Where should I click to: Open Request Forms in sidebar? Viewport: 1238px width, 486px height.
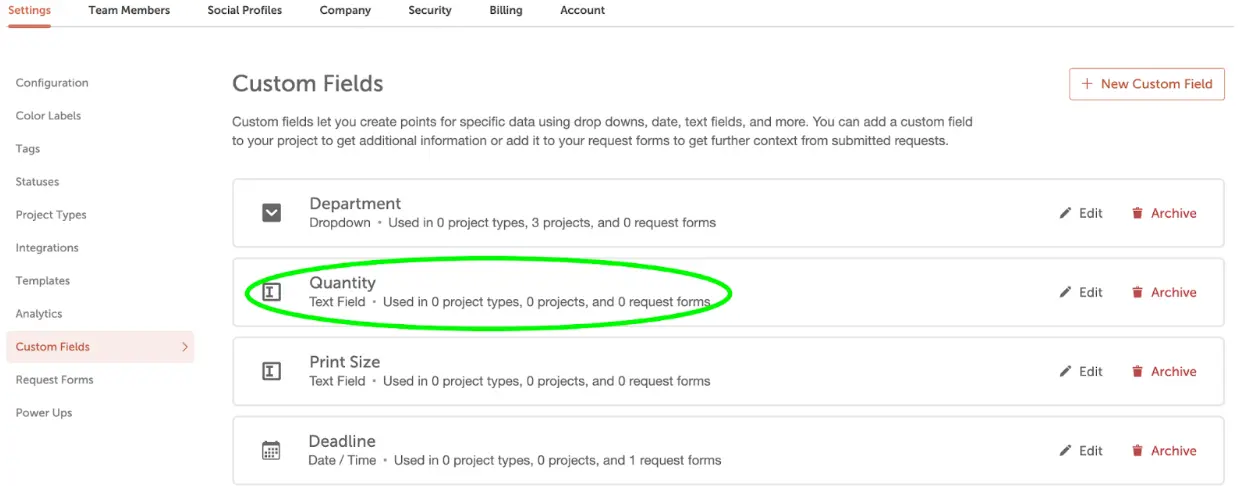pos(54,380)
